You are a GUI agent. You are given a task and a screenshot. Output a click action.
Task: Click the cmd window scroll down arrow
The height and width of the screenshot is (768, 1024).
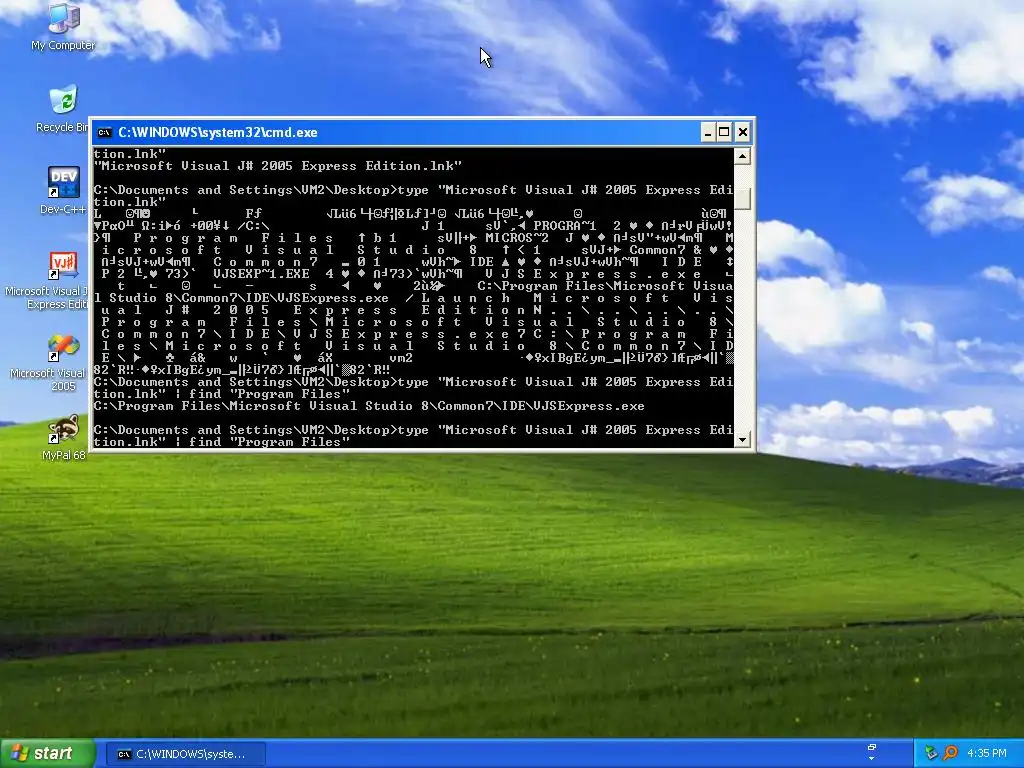tap(742, 440)
